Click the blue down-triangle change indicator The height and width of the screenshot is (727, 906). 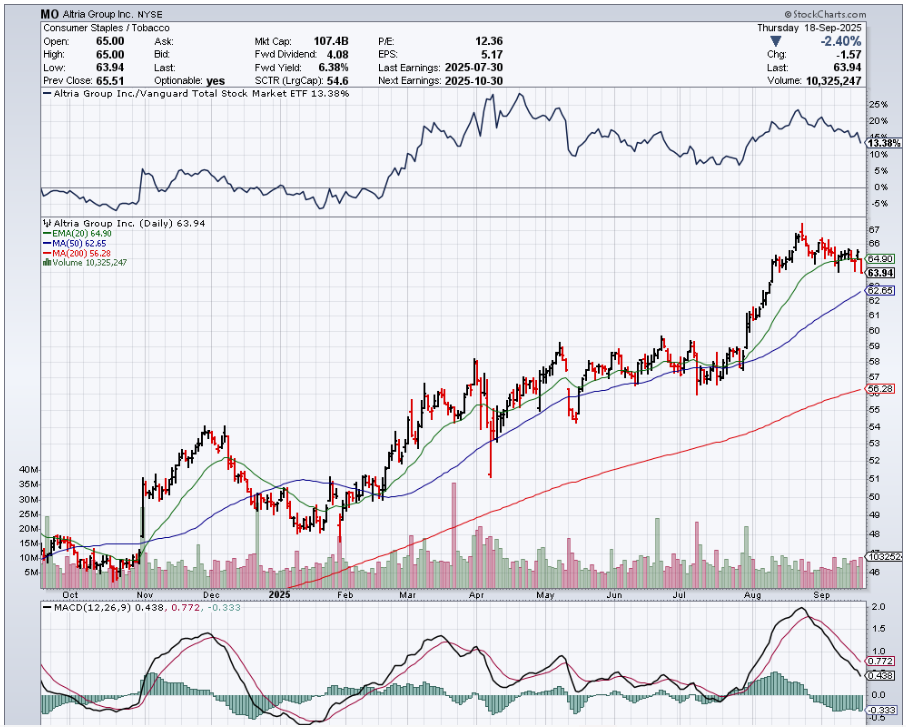point(776,42)
